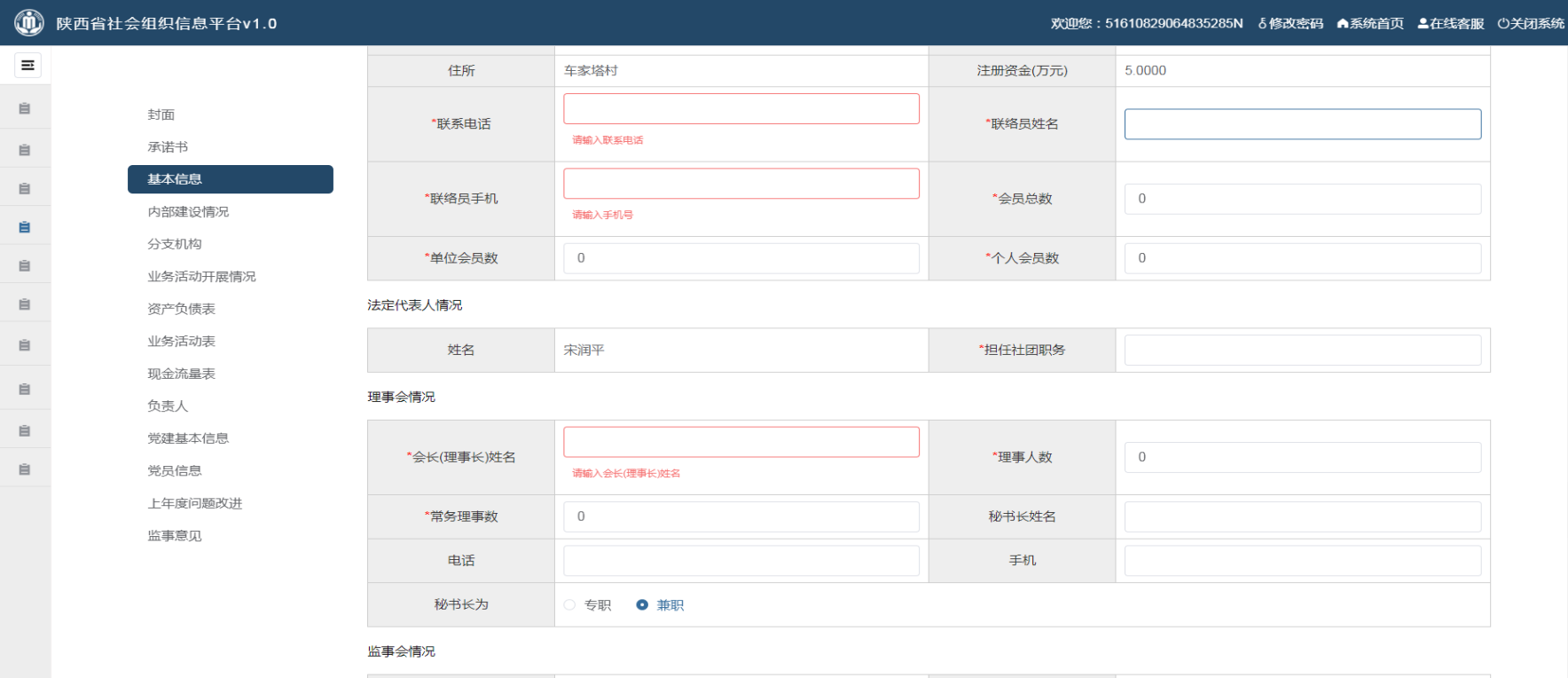Click the 担任社团职务 input field
Viewport: 1568px width, 678px height.
1302,351
